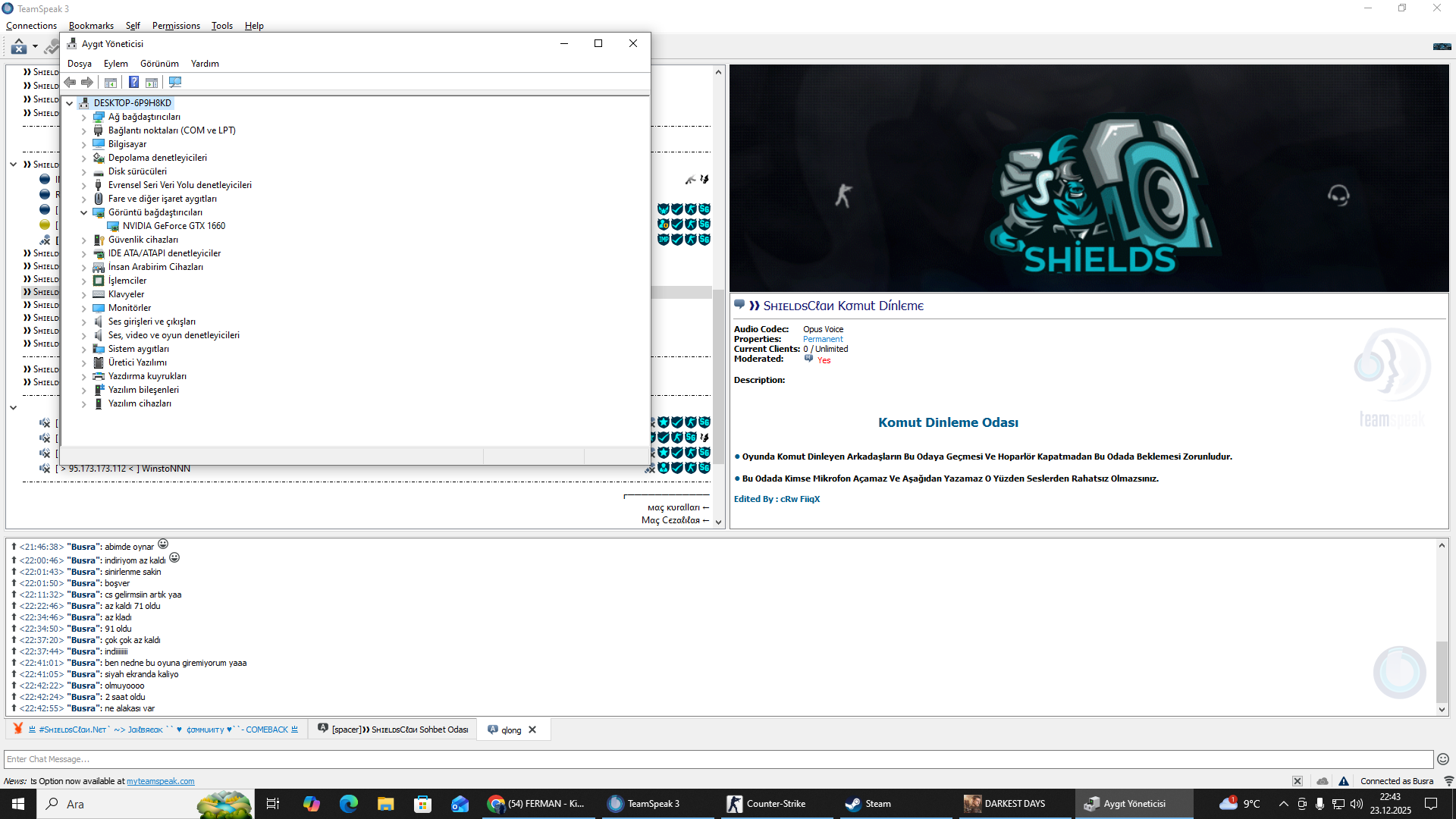Open the blue Help icon in Device Manager
This screenshot has width=1456, height=819.
click(x=133, y=83)
